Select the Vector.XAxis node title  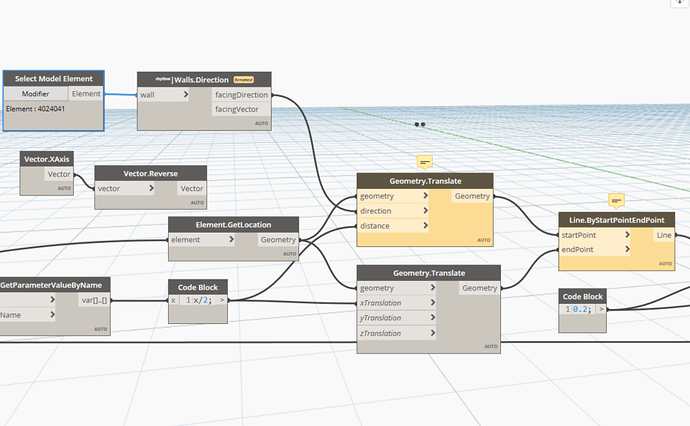click(x=45, y=159)
